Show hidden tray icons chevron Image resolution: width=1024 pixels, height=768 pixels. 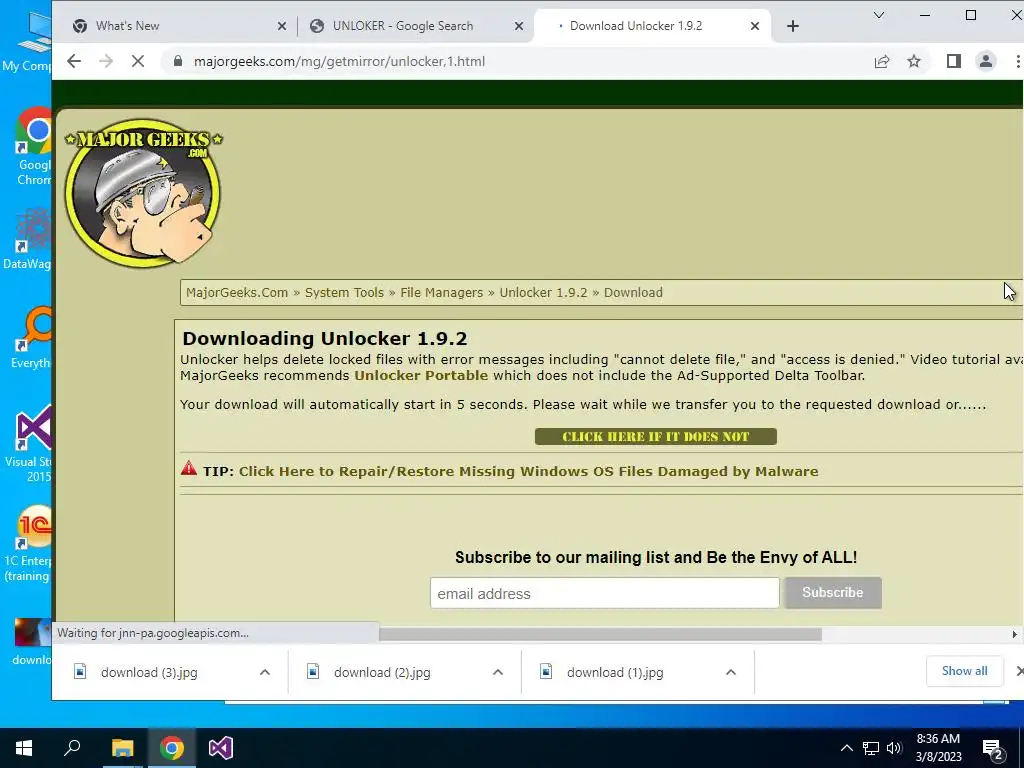pyautogui.click(x=846, y=748)
